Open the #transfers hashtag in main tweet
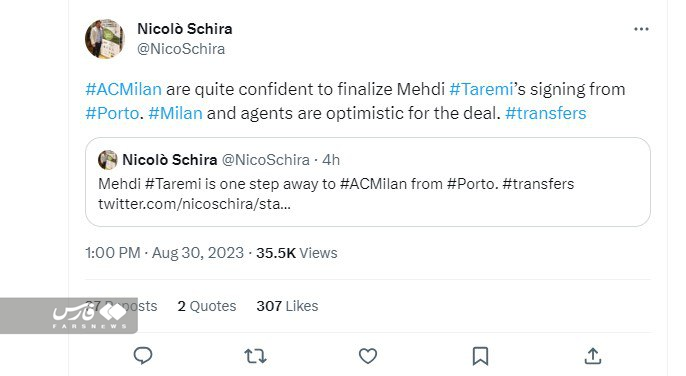686x376 pixels. (546, 113)
